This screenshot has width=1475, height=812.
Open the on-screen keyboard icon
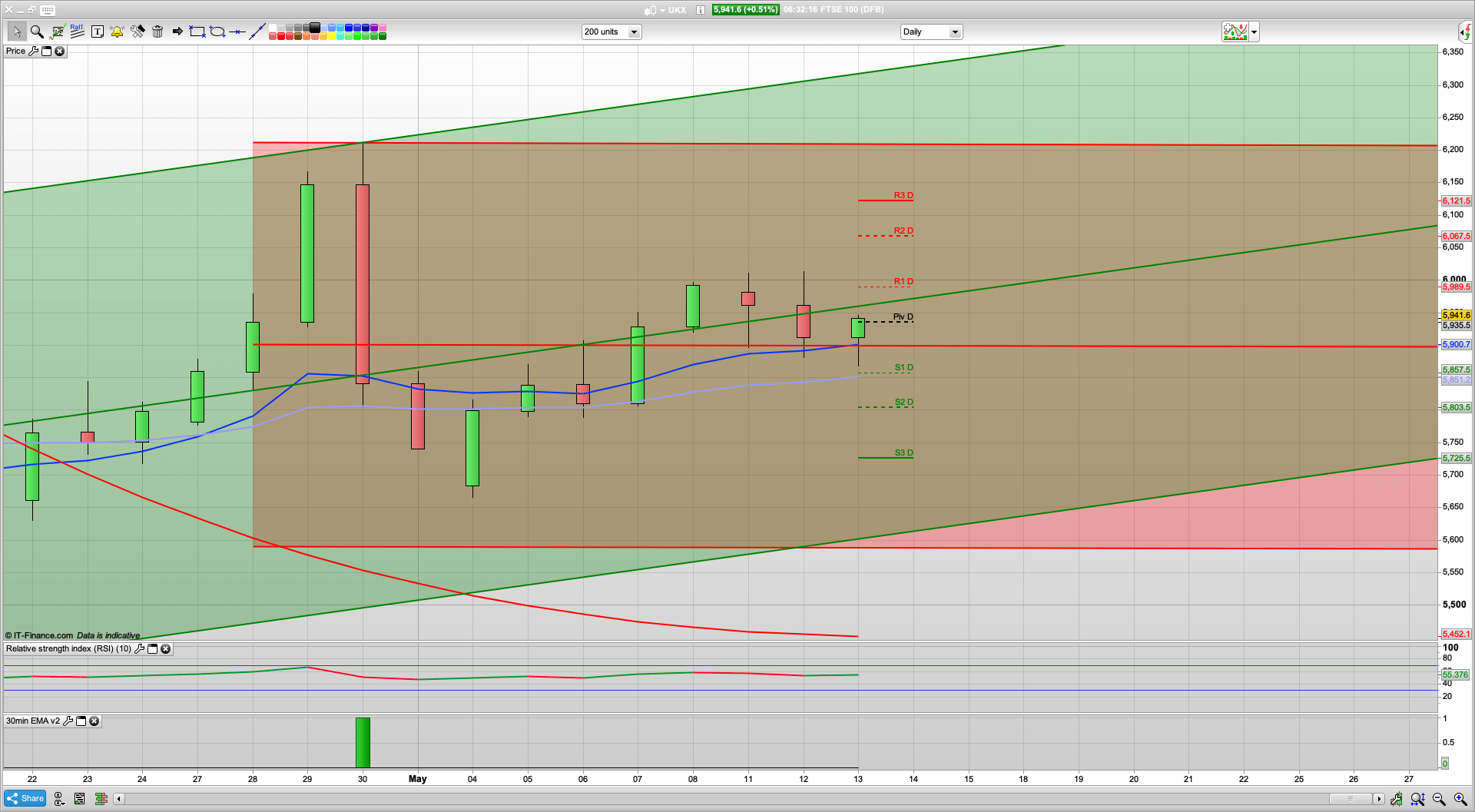[48, 11]
